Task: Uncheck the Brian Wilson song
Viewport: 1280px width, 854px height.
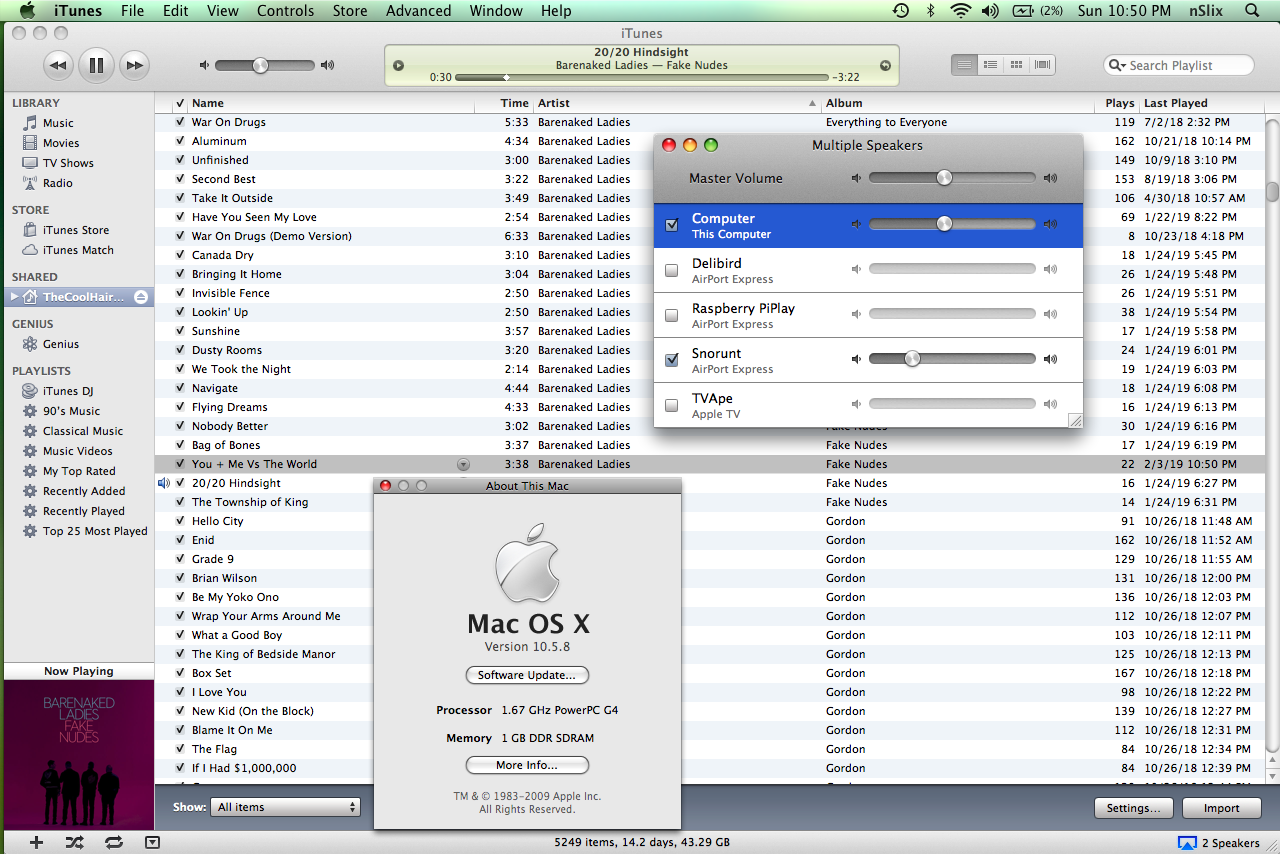Action: pos(180,578)
